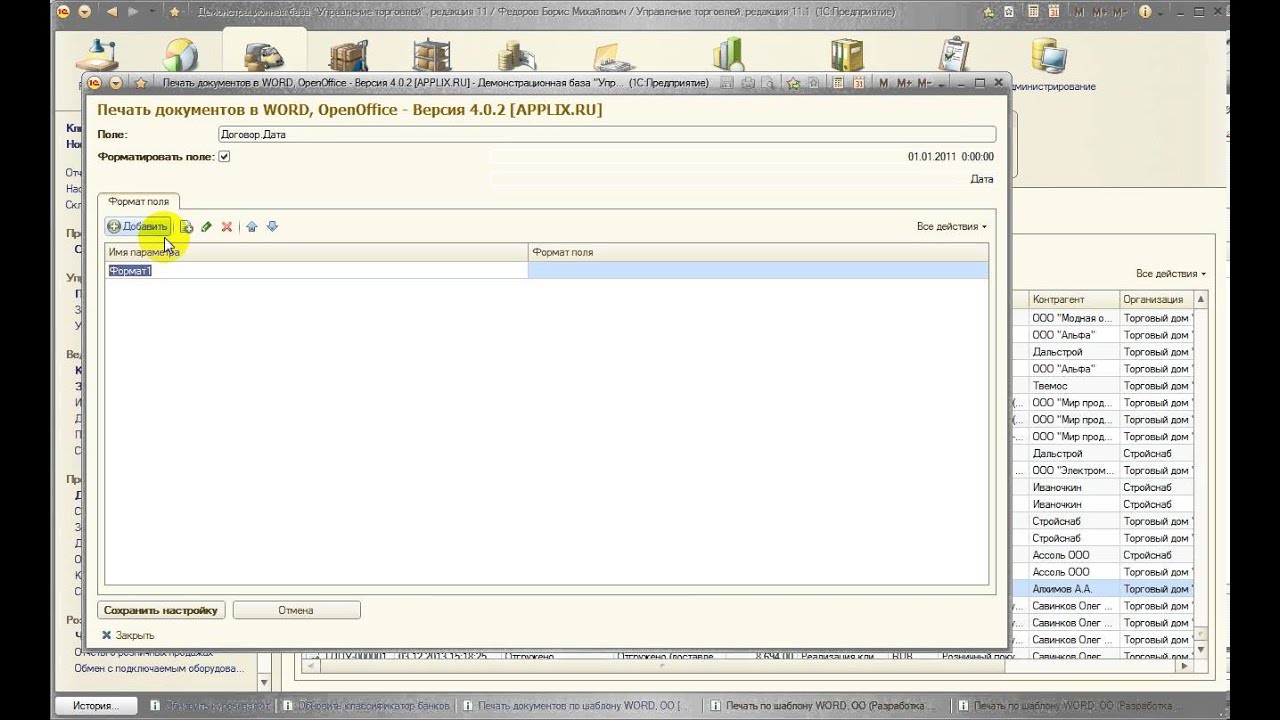The image size is (1280, 720).
Task: Click the calendar icon in dialog title bar
Action: 859,83
